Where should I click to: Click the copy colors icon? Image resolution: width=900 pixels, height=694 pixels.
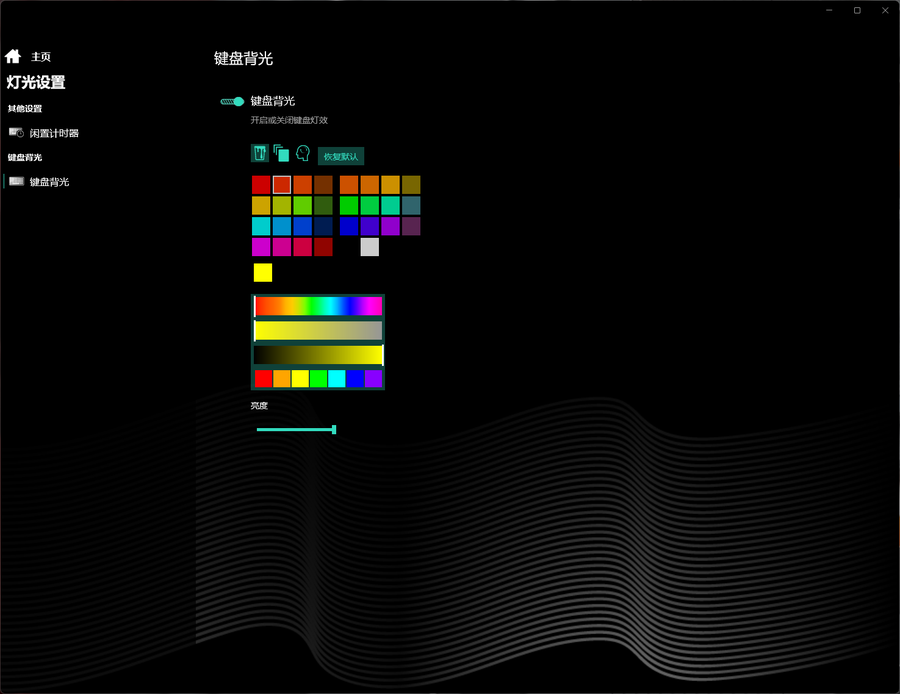coord(281,153)
